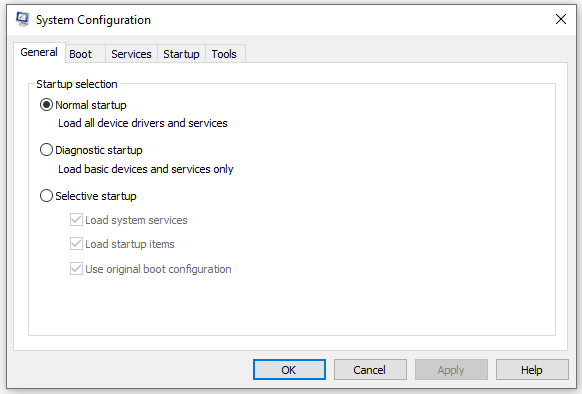Screen dimensions: 582x394
Task: Open the Services tab
Action: point(131,54)
